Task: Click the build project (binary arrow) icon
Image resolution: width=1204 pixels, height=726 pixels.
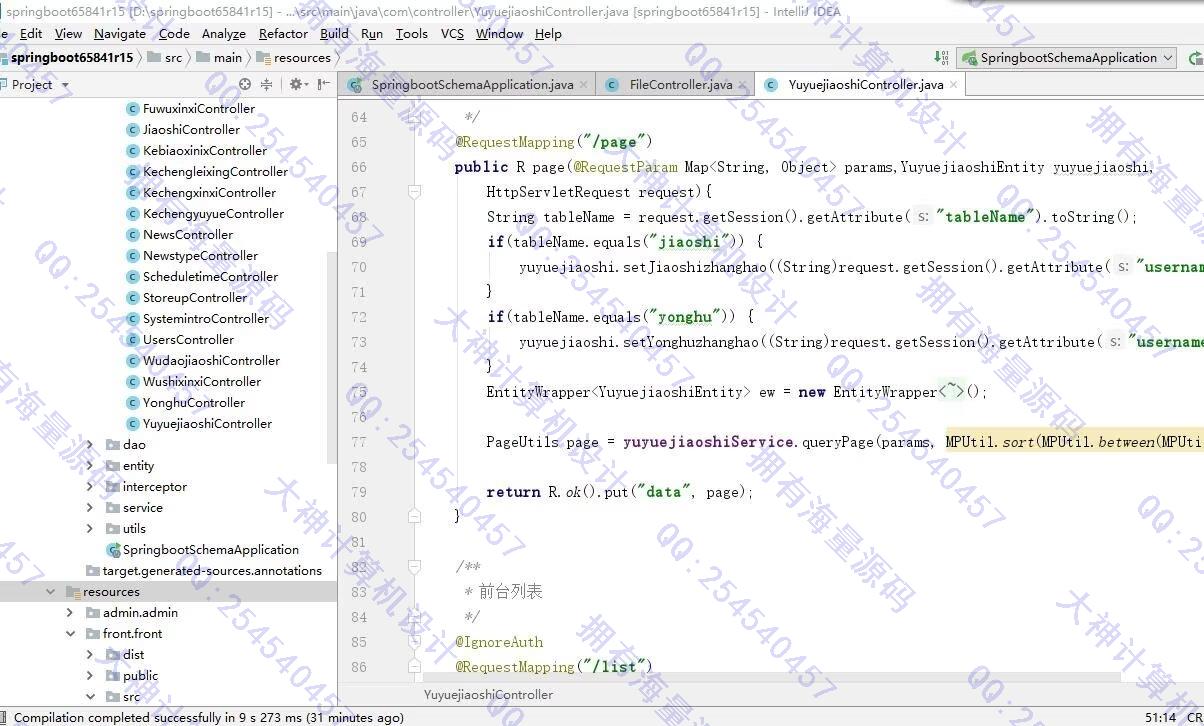Action: [940, 57]
